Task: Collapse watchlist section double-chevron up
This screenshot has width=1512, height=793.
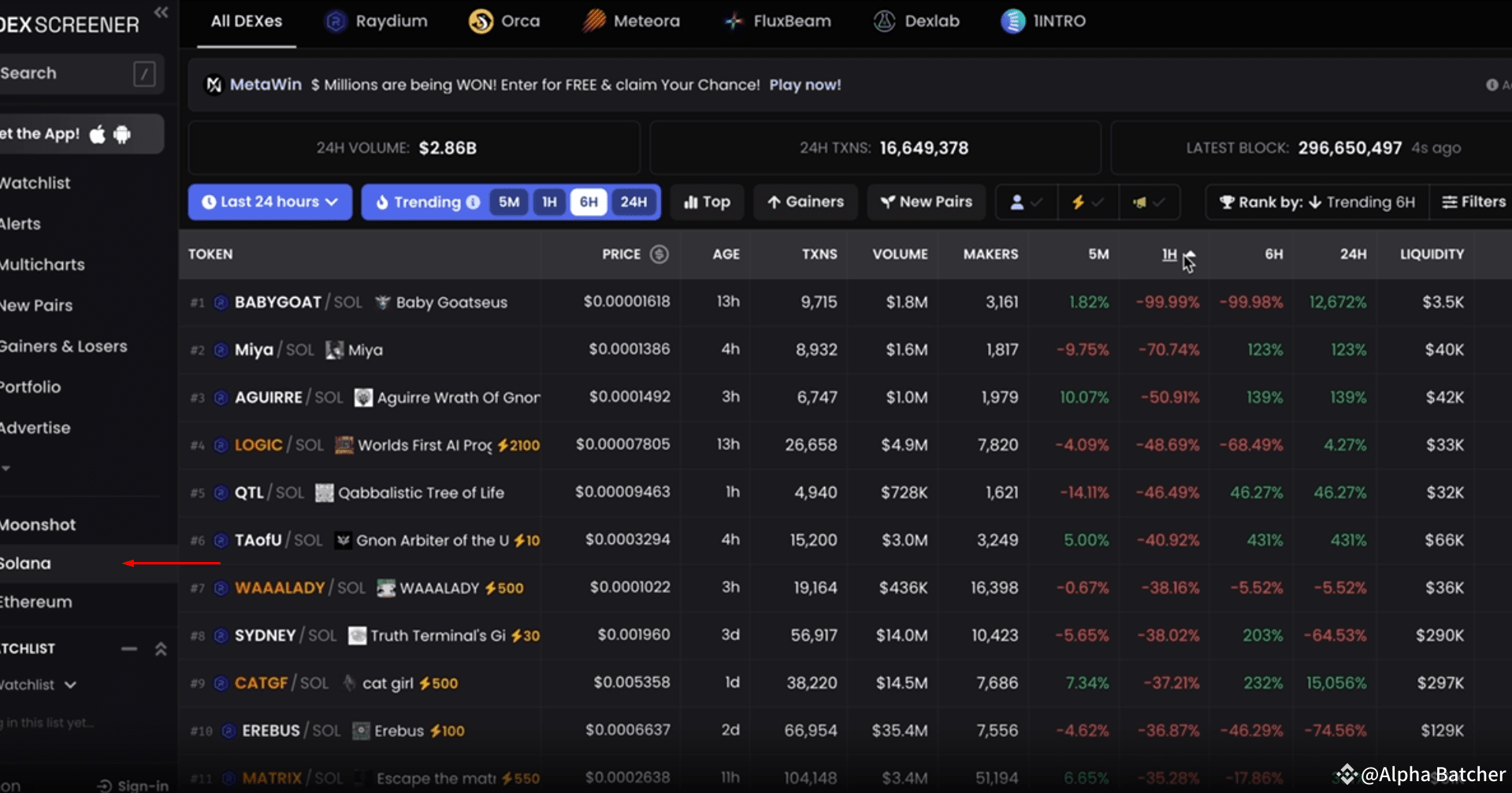Action: click(161, 649)
